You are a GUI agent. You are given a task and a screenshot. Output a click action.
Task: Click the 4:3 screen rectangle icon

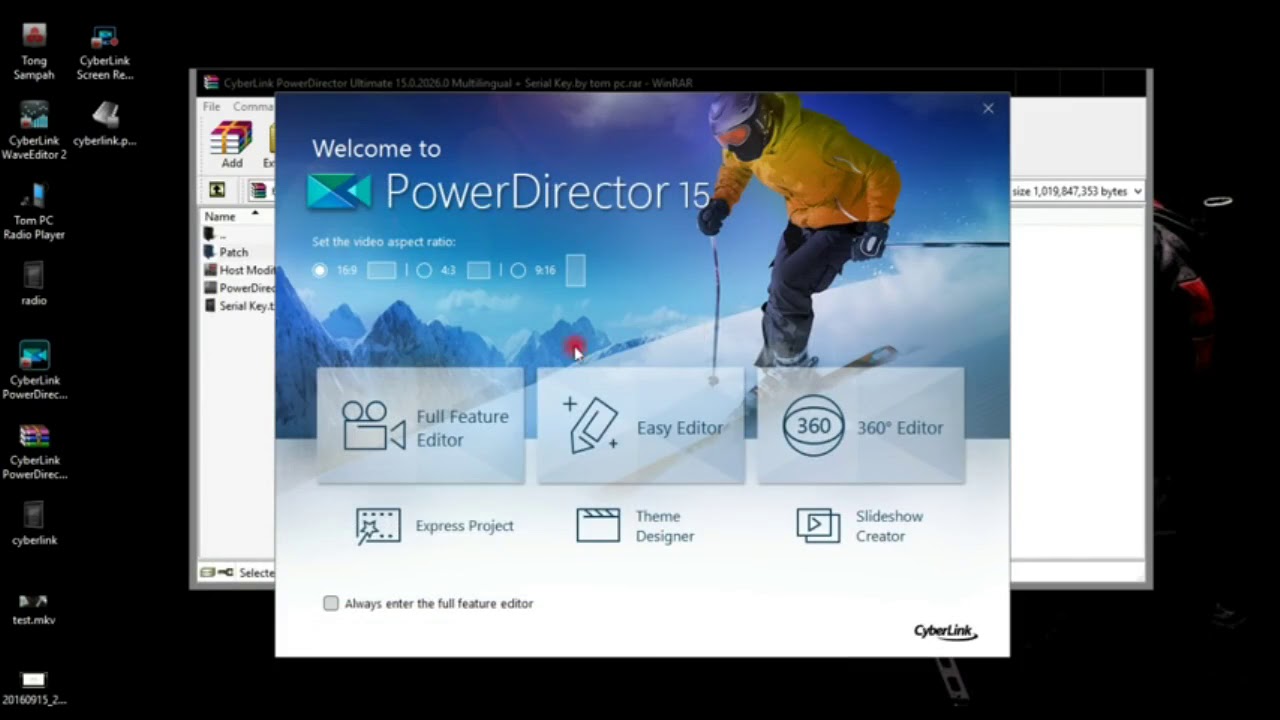(x=479, y=270)
